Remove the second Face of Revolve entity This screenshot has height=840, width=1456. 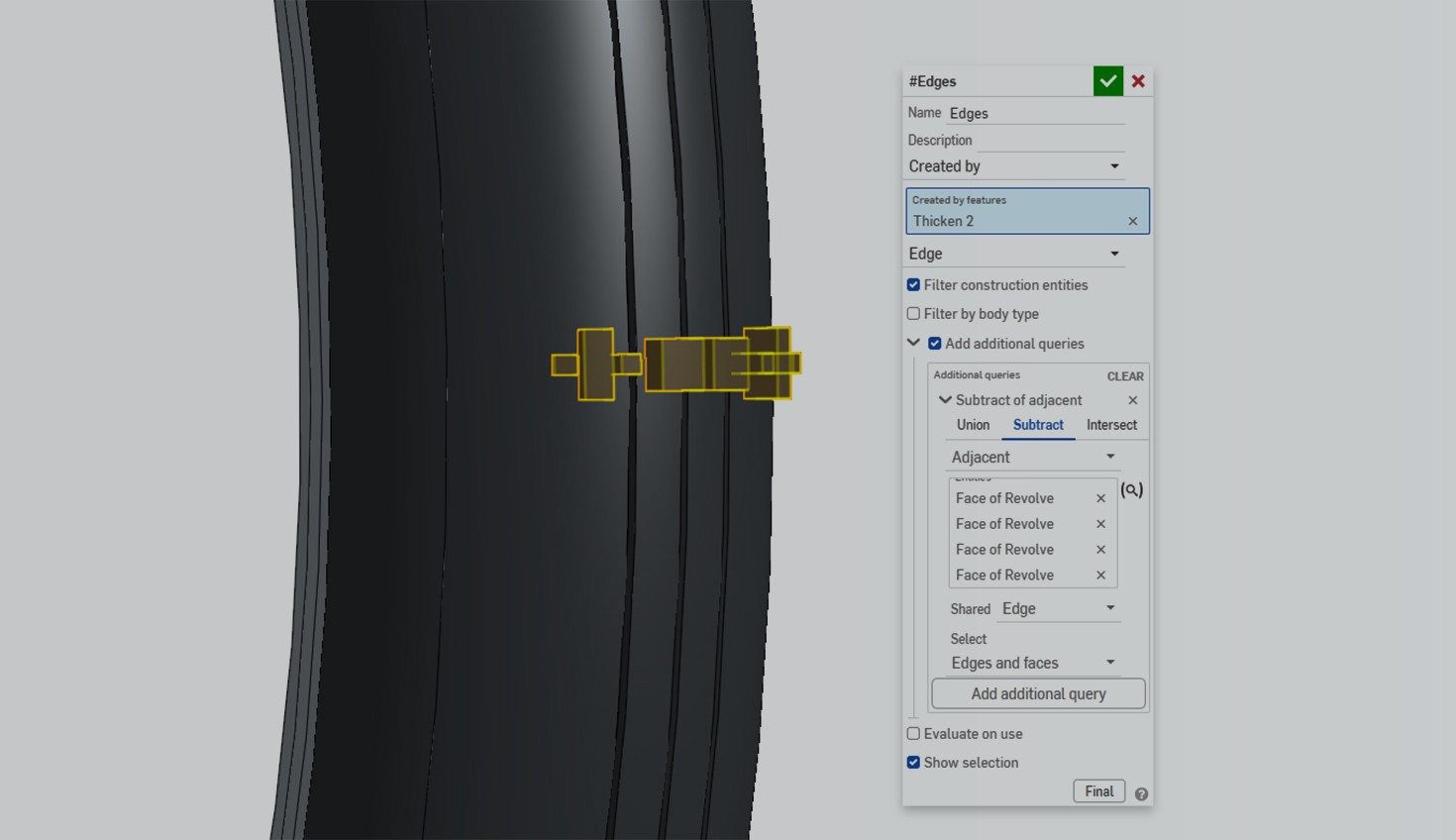click(1100, 524)
